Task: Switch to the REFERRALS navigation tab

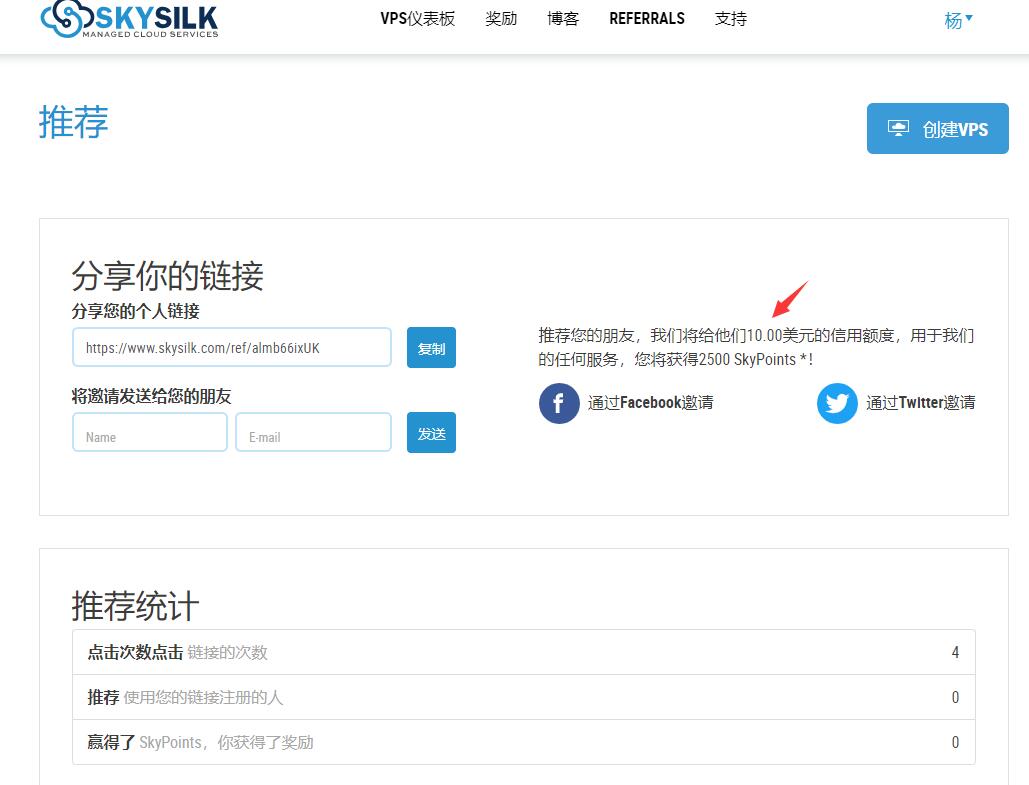Action: tap(646, 18)
